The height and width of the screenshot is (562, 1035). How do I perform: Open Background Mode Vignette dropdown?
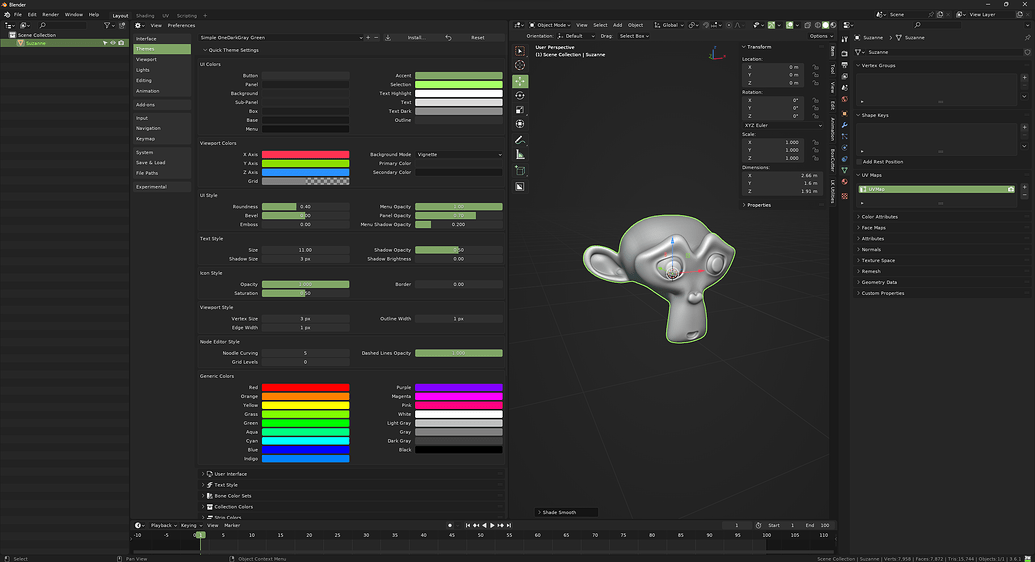[x=459, y=155]
